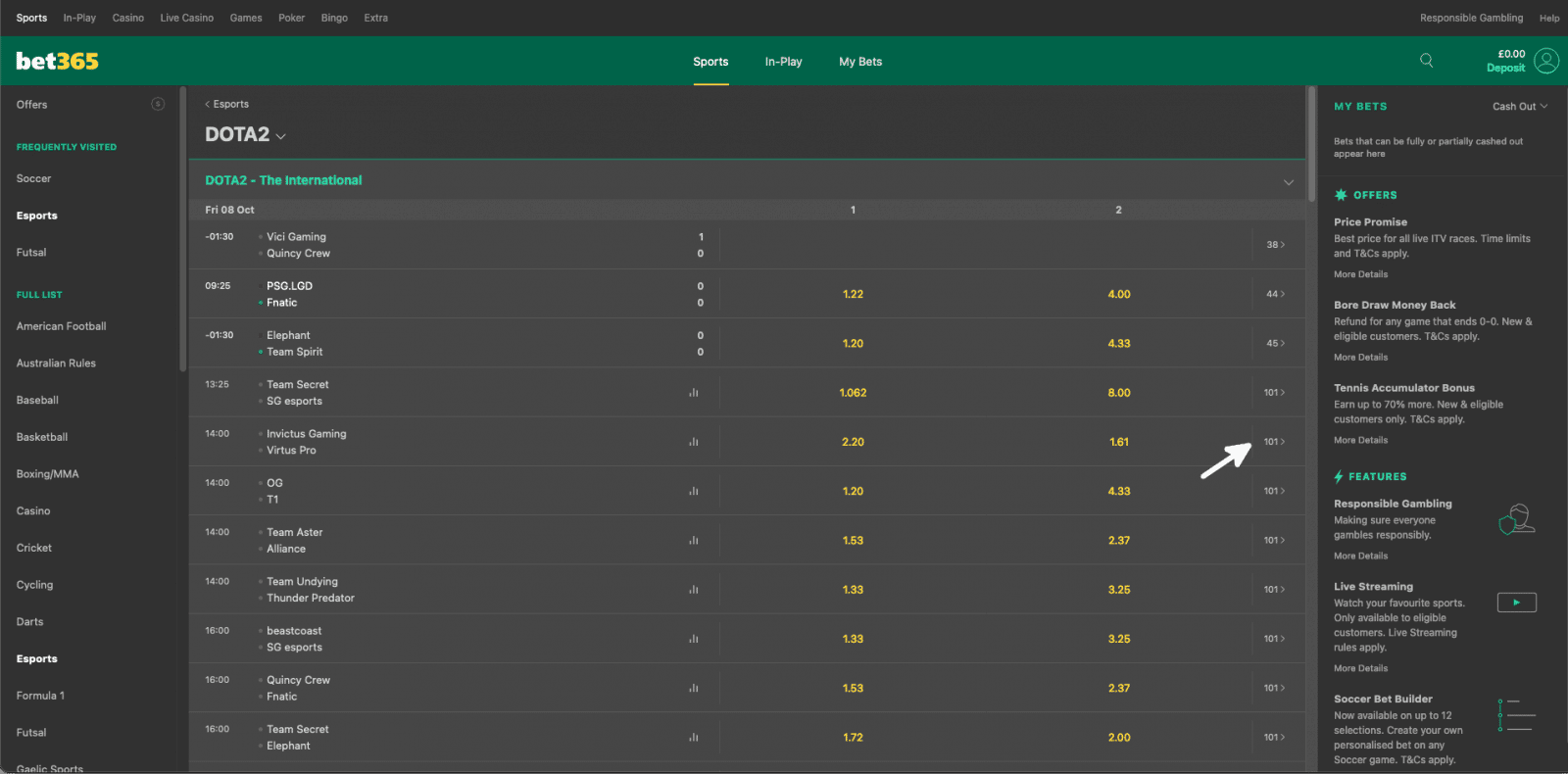Go back to Esports breadcrumb
This screenshot has width=1568, height=774.
click(227, 104)
